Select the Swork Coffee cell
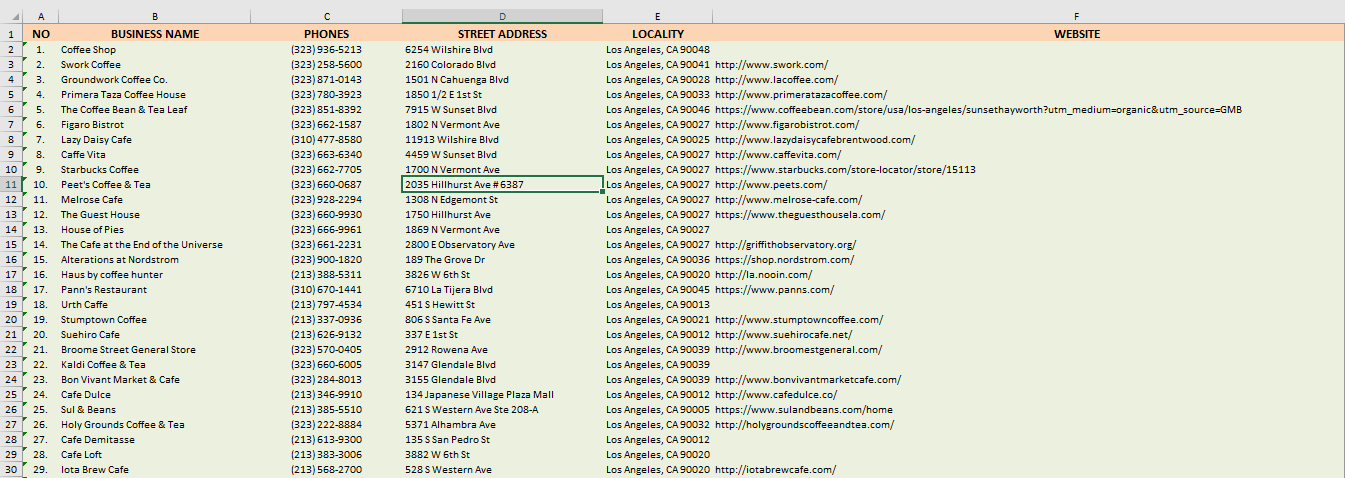The image size is (1345, 478). [x=155, y=64]
